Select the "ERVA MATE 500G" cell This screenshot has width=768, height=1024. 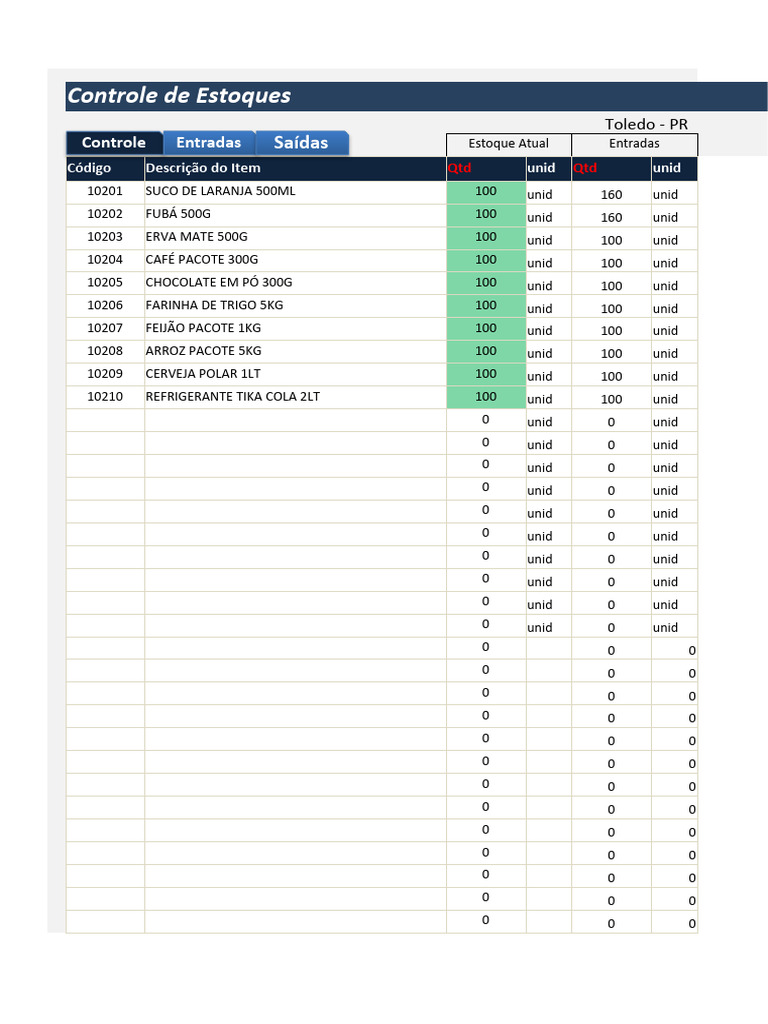(197, 237)
